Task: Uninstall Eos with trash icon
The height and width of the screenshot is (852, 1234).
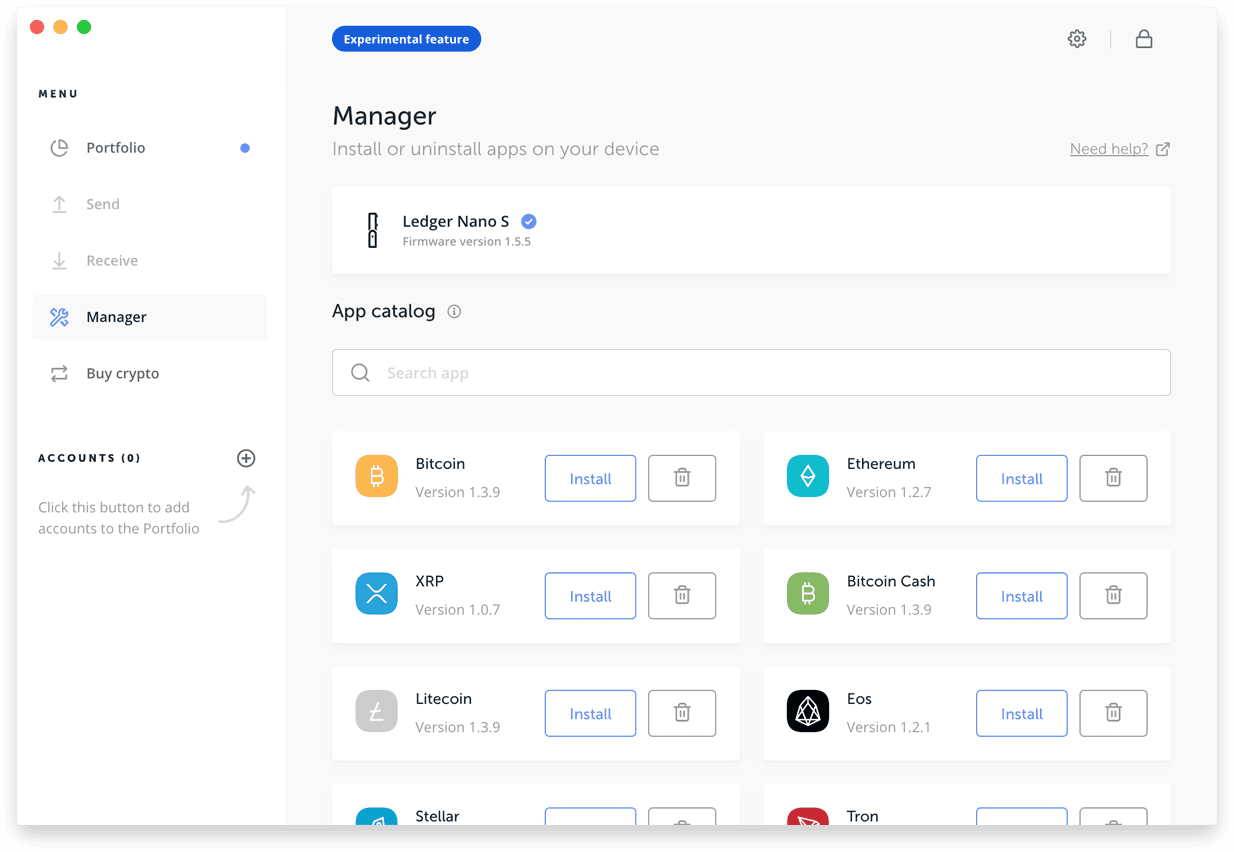Action: click(1113, 713)
